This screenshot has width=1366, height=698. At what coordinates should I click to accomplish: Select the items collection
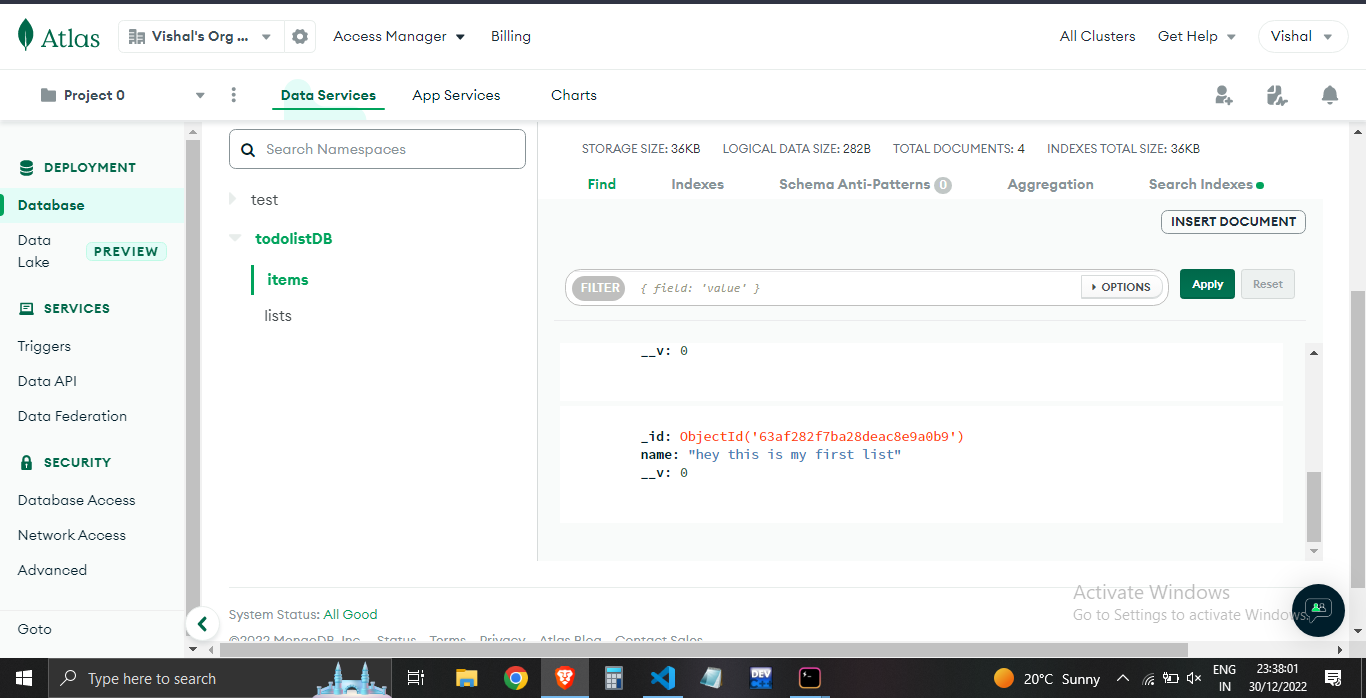coord(288,280)
